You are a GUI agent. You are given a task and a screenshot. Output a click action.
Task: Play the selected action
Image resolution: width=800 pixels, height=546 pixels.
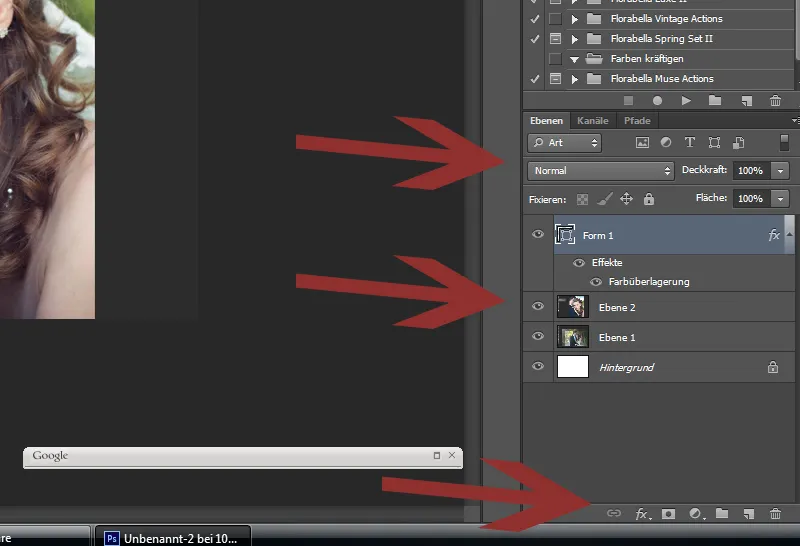[x=686, y=101]
